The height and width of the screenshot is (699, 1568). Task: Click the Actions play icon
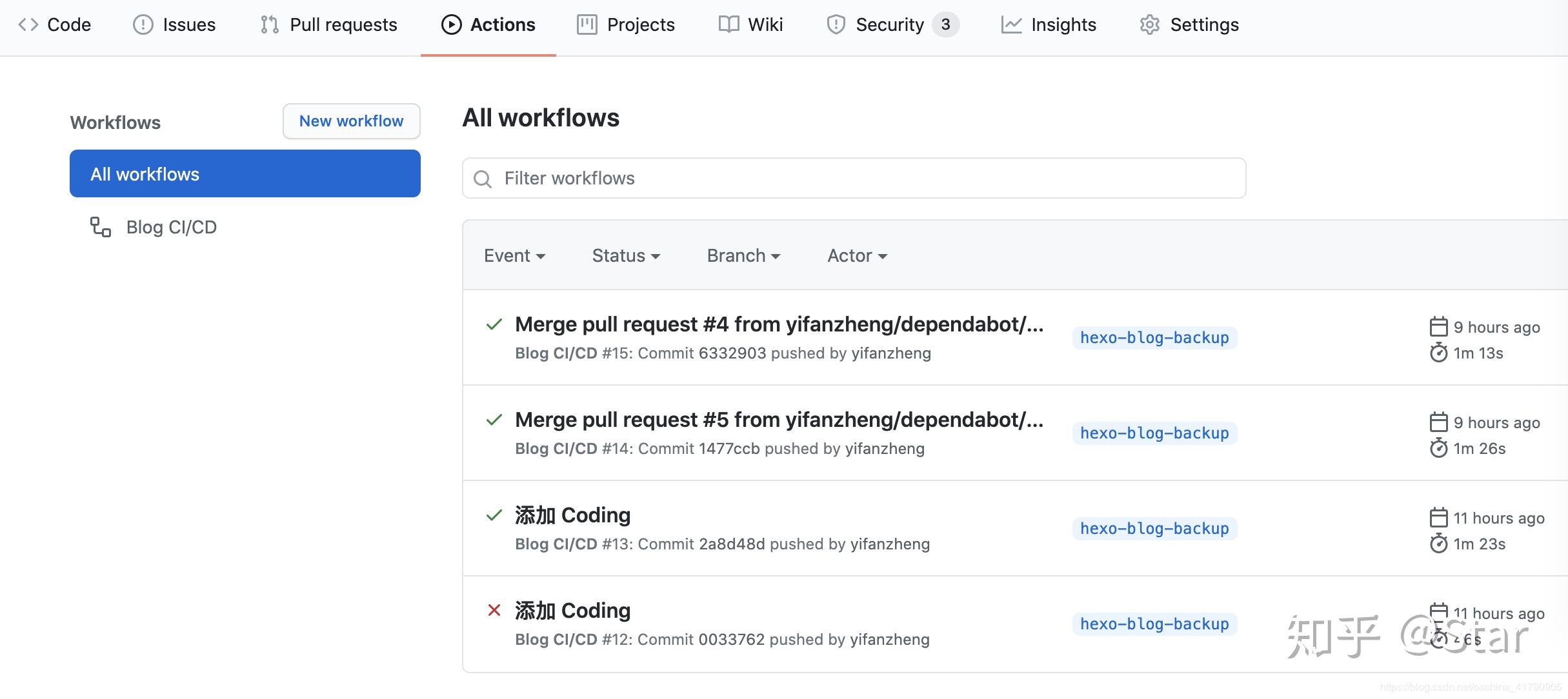coord(452,24)
